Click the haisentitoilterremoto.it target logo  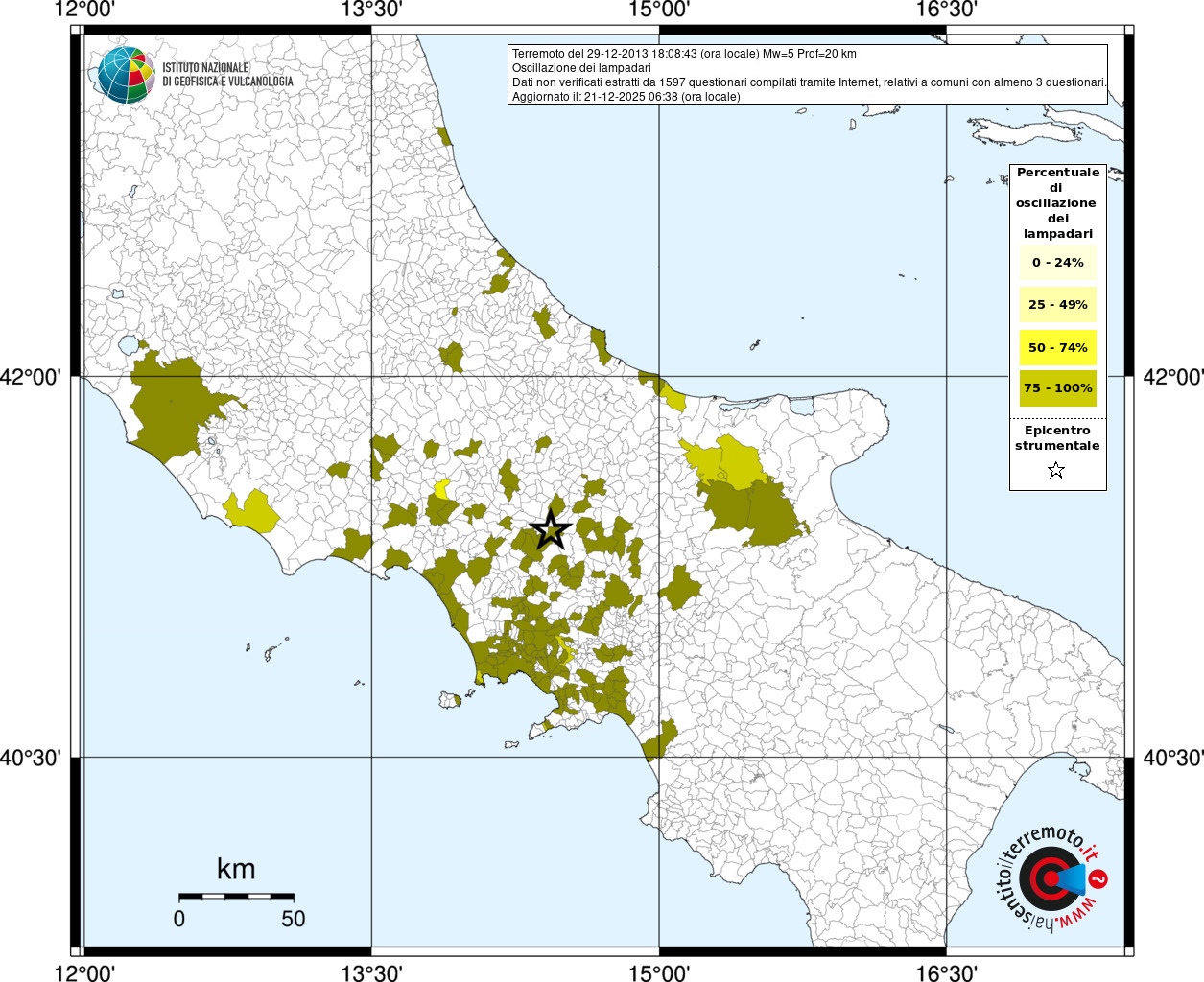tap(1051, 879)
